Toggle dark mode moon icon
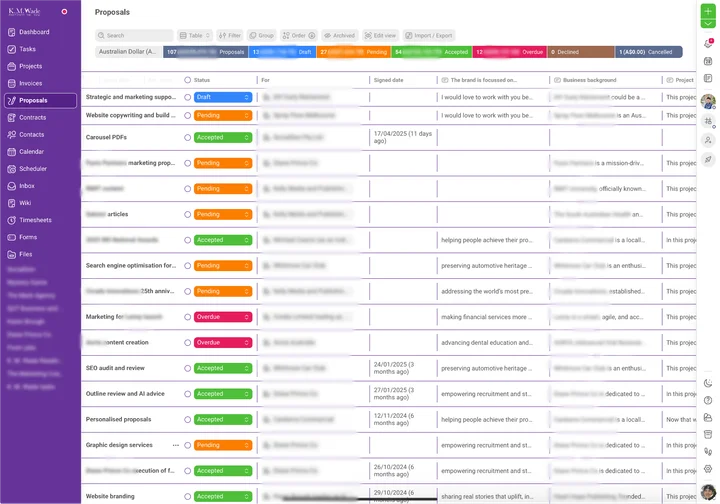This screenshot has width=720, height=504. pos(708,383)
